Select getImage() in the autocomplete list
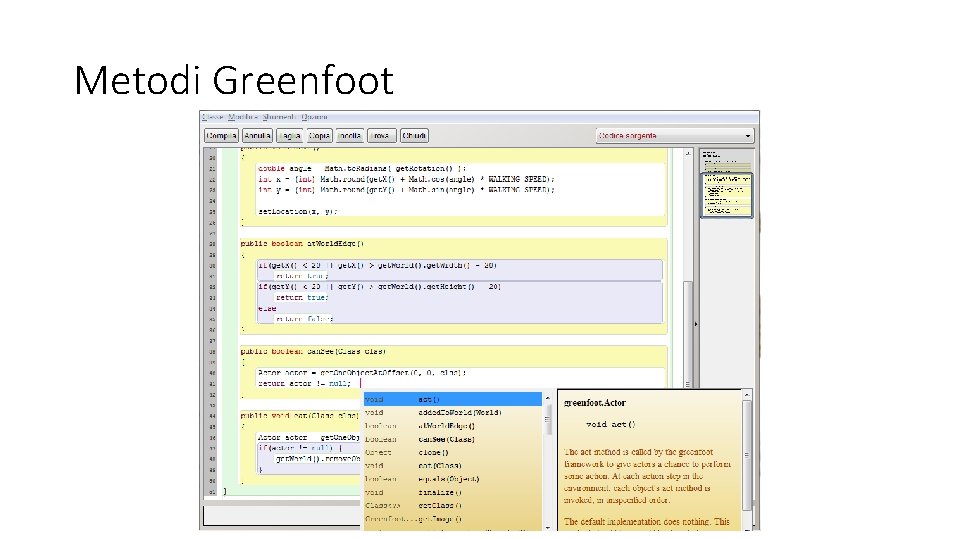 pos(452,519)
